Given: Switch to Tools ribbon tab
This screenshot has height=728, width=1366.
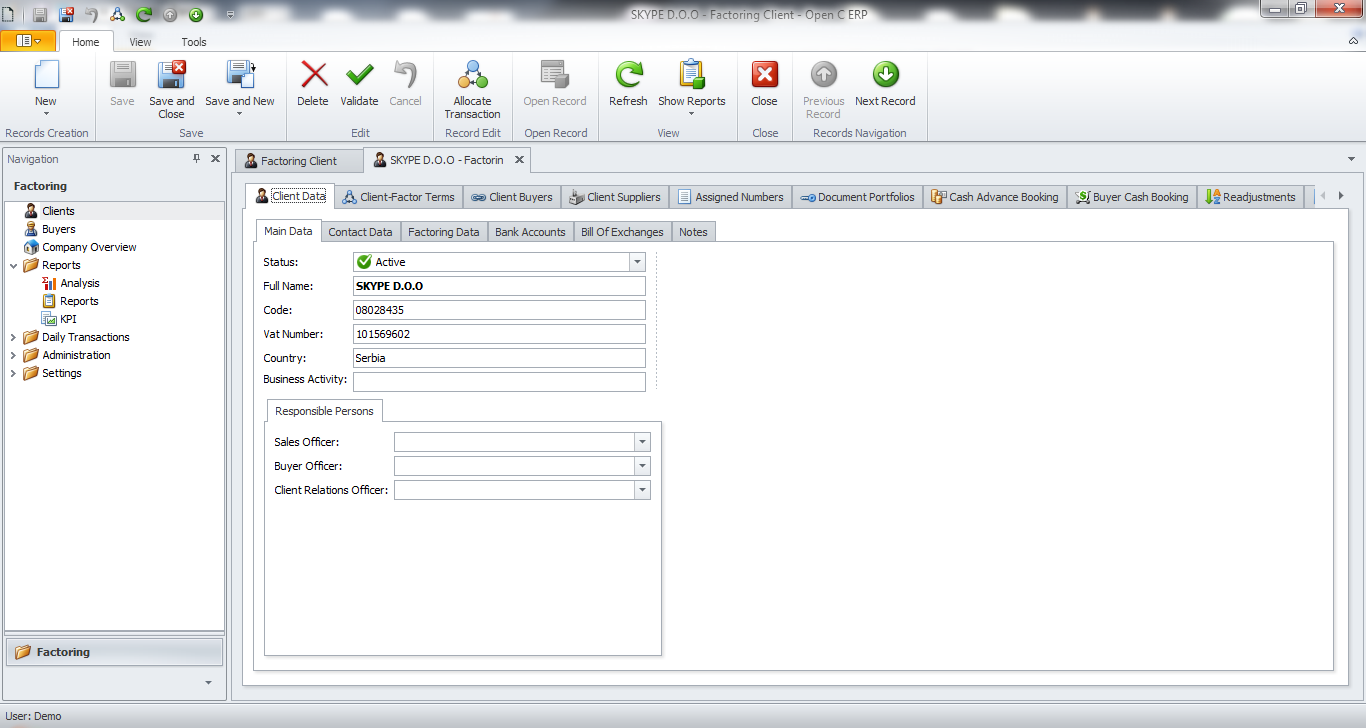Looking at the screenshot, I should point(194,42).
